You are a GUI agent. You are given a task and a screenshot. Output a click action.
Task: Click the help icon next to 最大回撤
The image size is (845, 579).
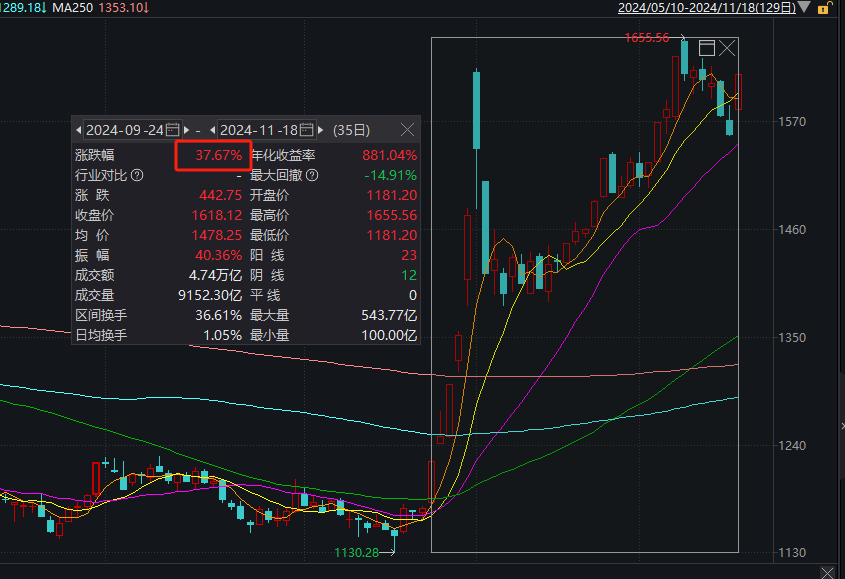[312, 176]
